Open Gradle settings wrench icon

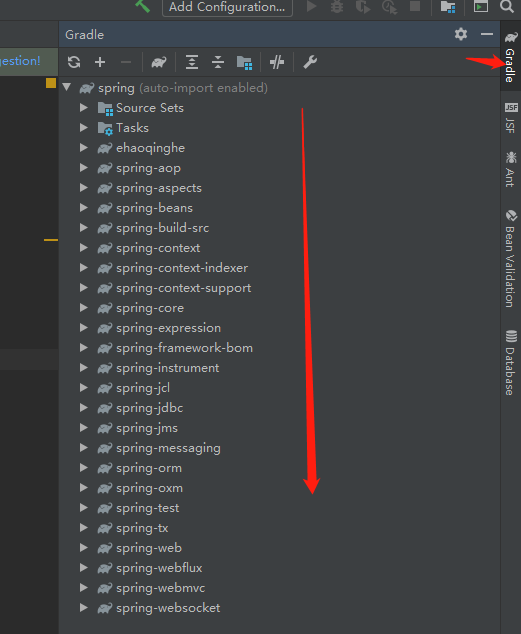pyautogui.click(x=310, y=62)
